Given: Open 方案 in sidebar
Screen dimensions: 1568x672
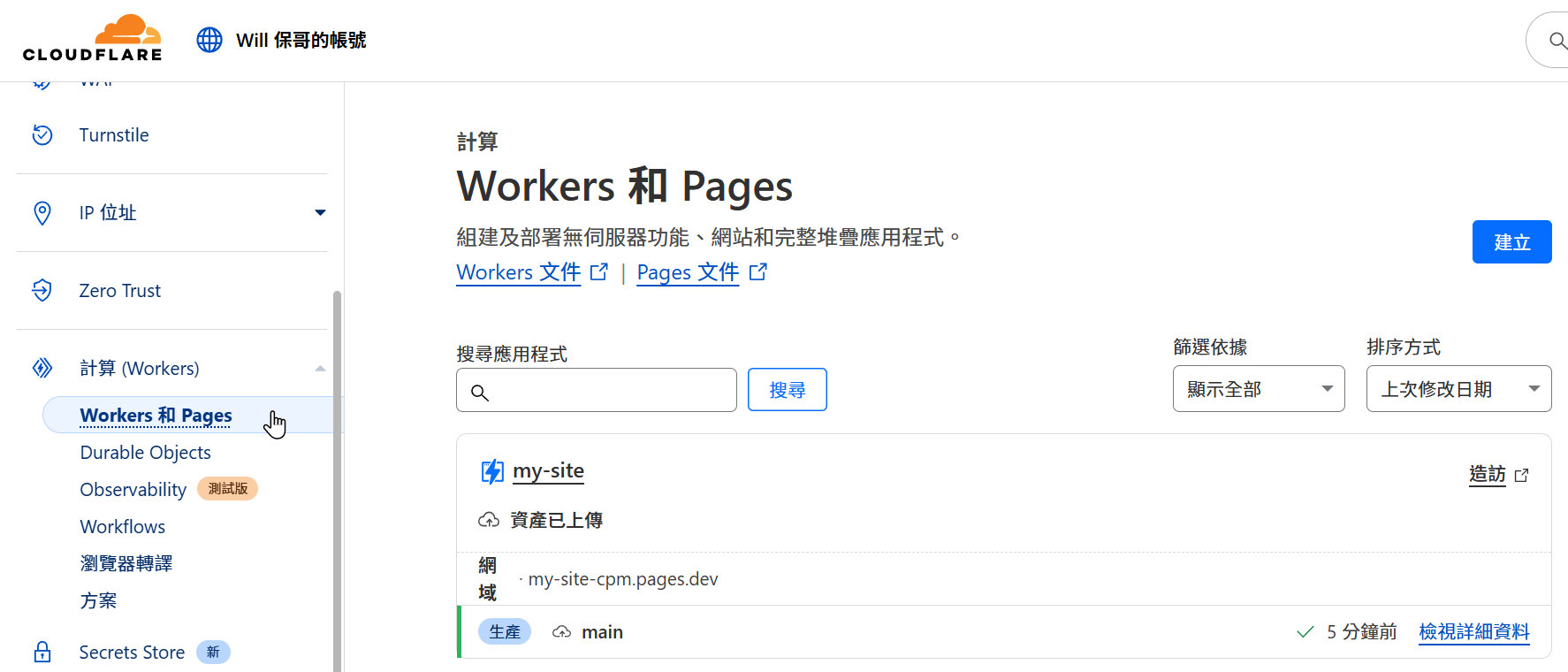Looking at the screenshot, I should tap(98, 601).
